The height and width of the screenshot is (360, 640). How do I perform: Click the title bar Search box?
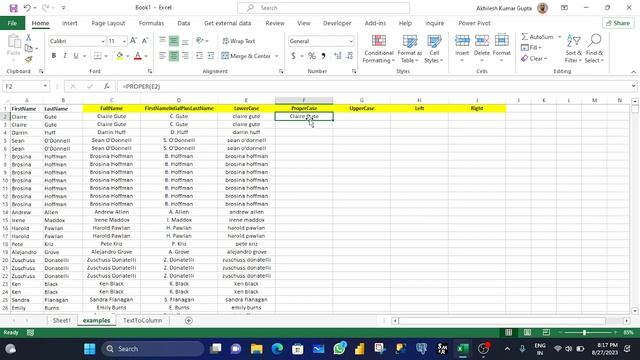point(323,8)
